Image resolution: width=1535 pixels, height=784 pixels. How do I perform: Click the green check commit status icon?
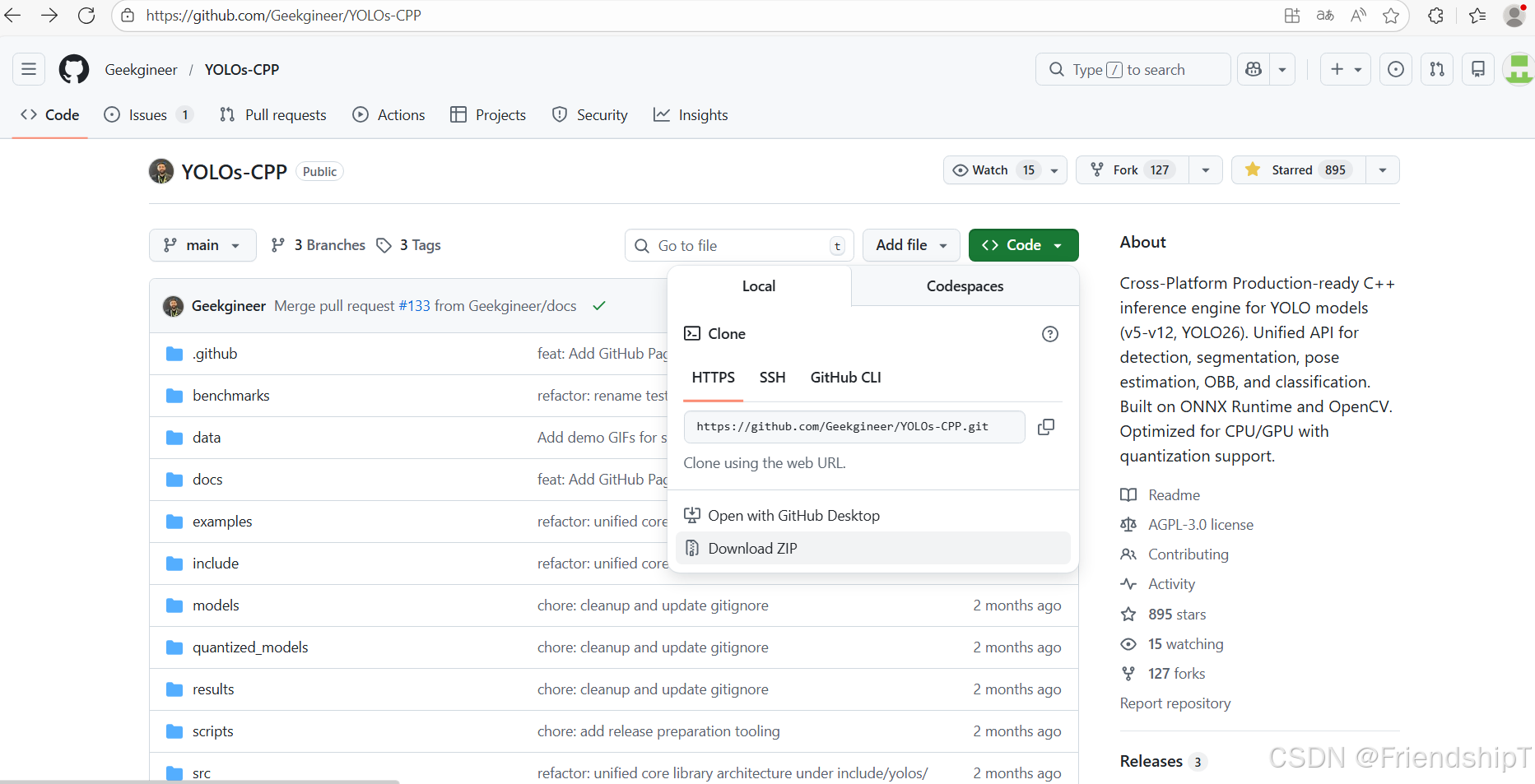coord(599,306)
